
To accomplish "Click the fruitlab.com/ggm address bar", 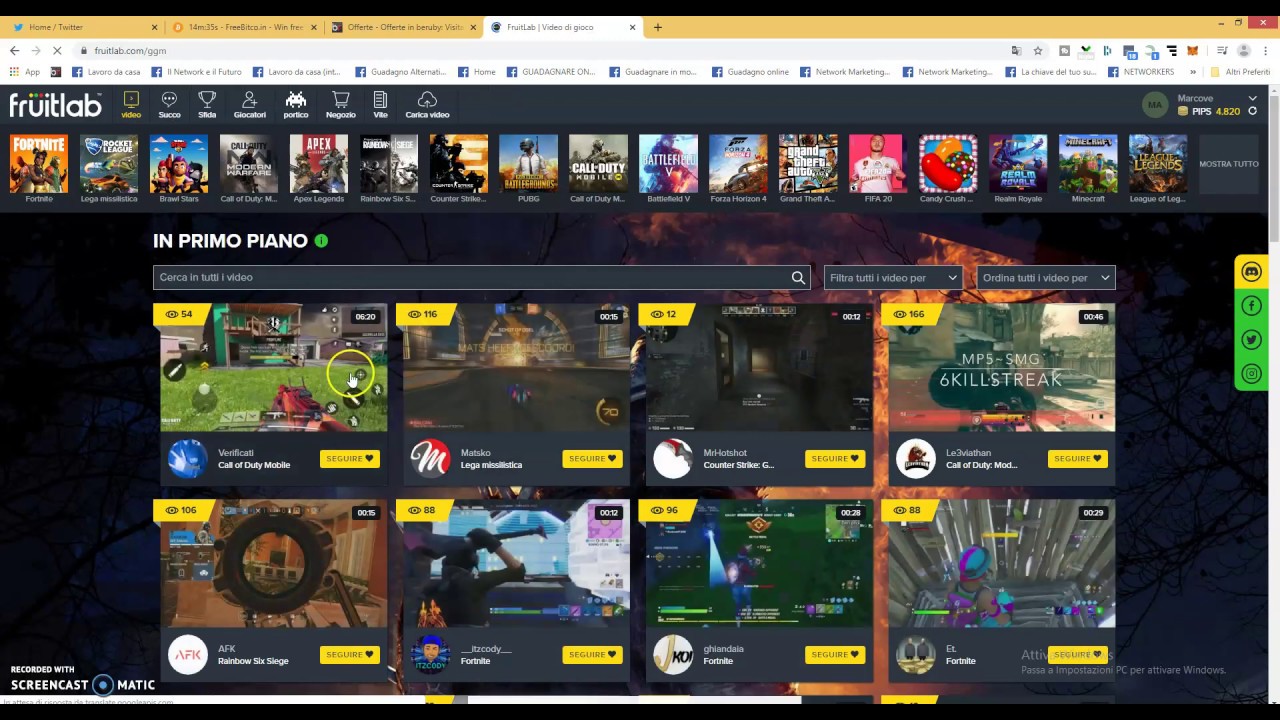I will tap(540, 51).
